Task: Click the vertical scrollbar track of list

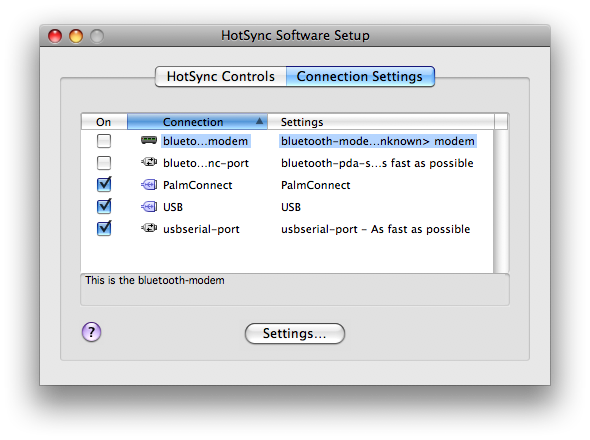Action: pyautogui.click(x=501, y=201)
